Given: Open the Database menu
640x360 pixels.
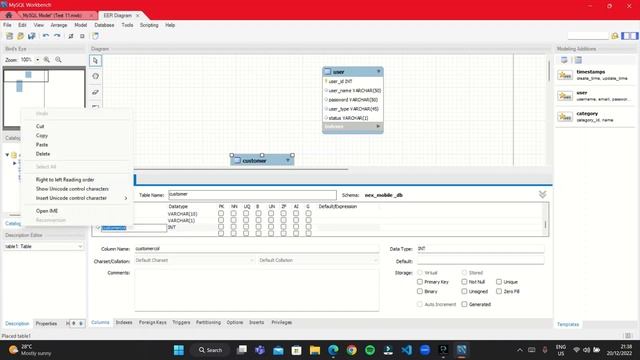Looking at the screenshot, I should [104, 25].
